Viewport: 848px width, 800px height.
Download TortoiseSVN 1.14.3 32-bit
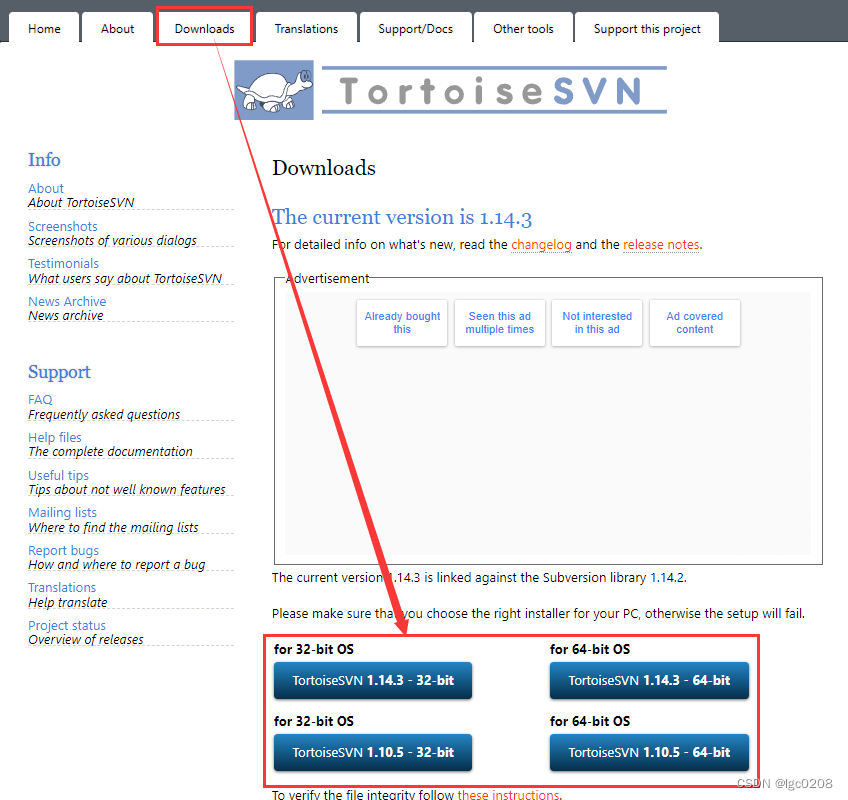(x=373, y=680)
